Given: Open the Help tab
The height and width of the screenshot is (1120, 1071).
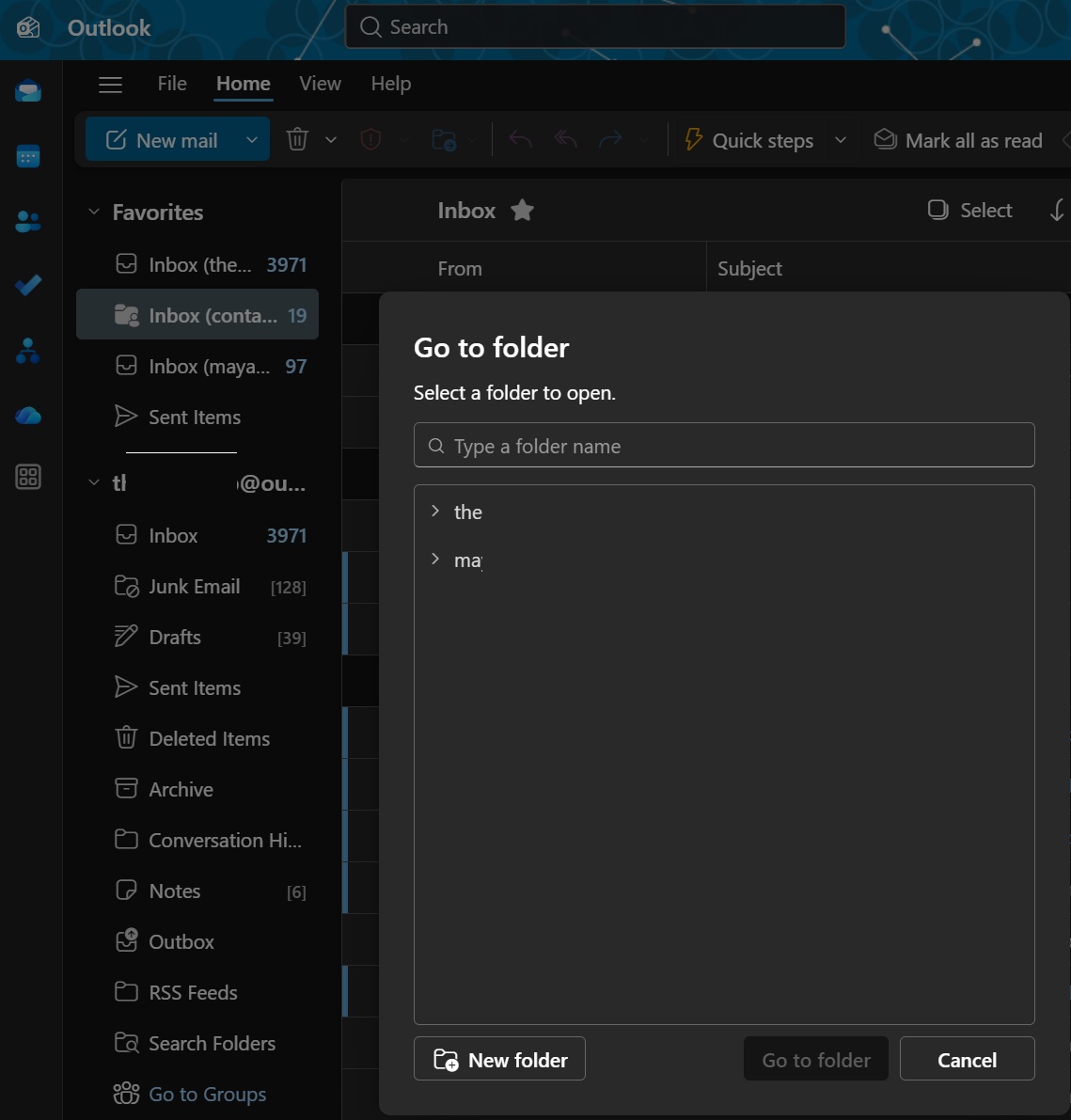Looking at the screenshot, I should 390,84.
